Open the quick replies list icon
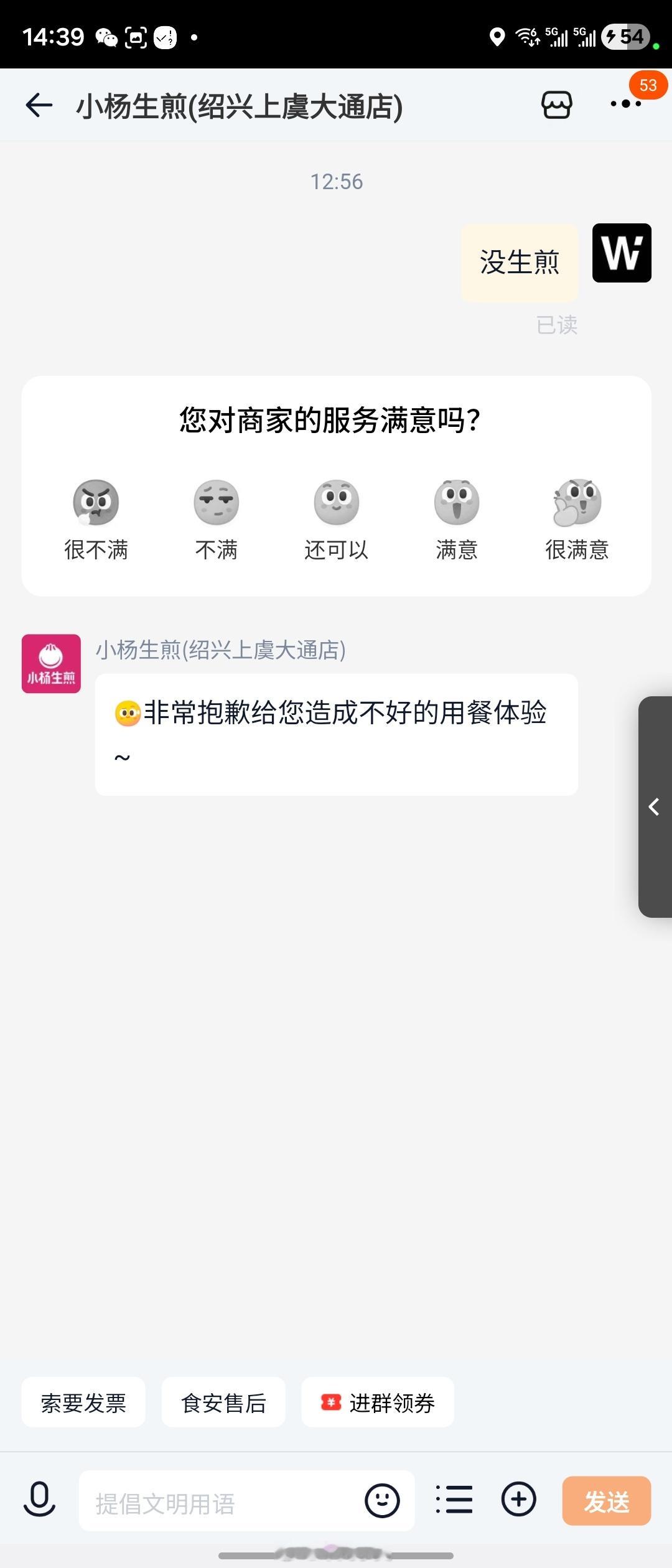The width and height of the screenshot is (672, 1568). [x=454, y=1500]
